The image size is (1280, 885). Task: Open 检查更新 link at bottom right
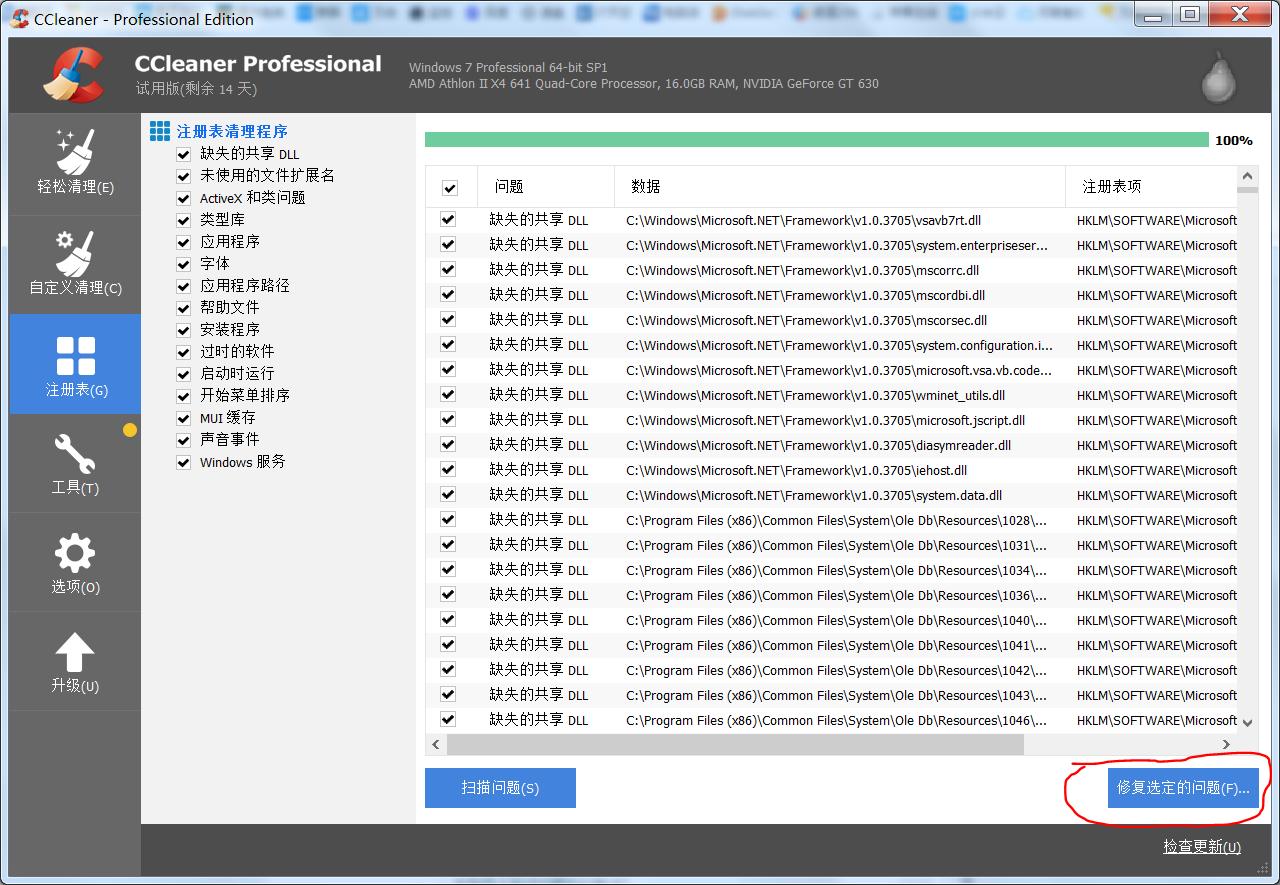[x=1200, y=846]
